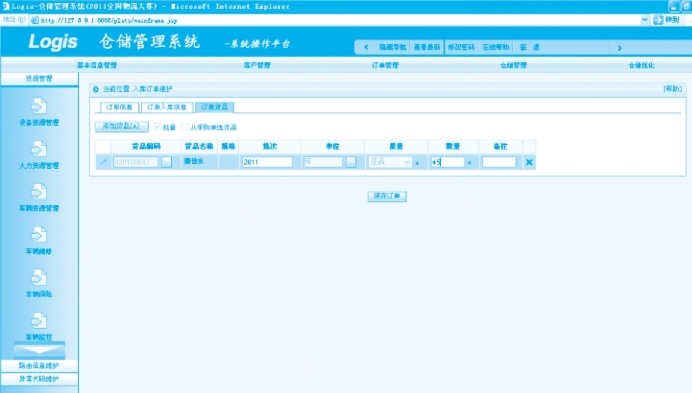Expand 路由信息维护 sidebar section

pos(39,366)
